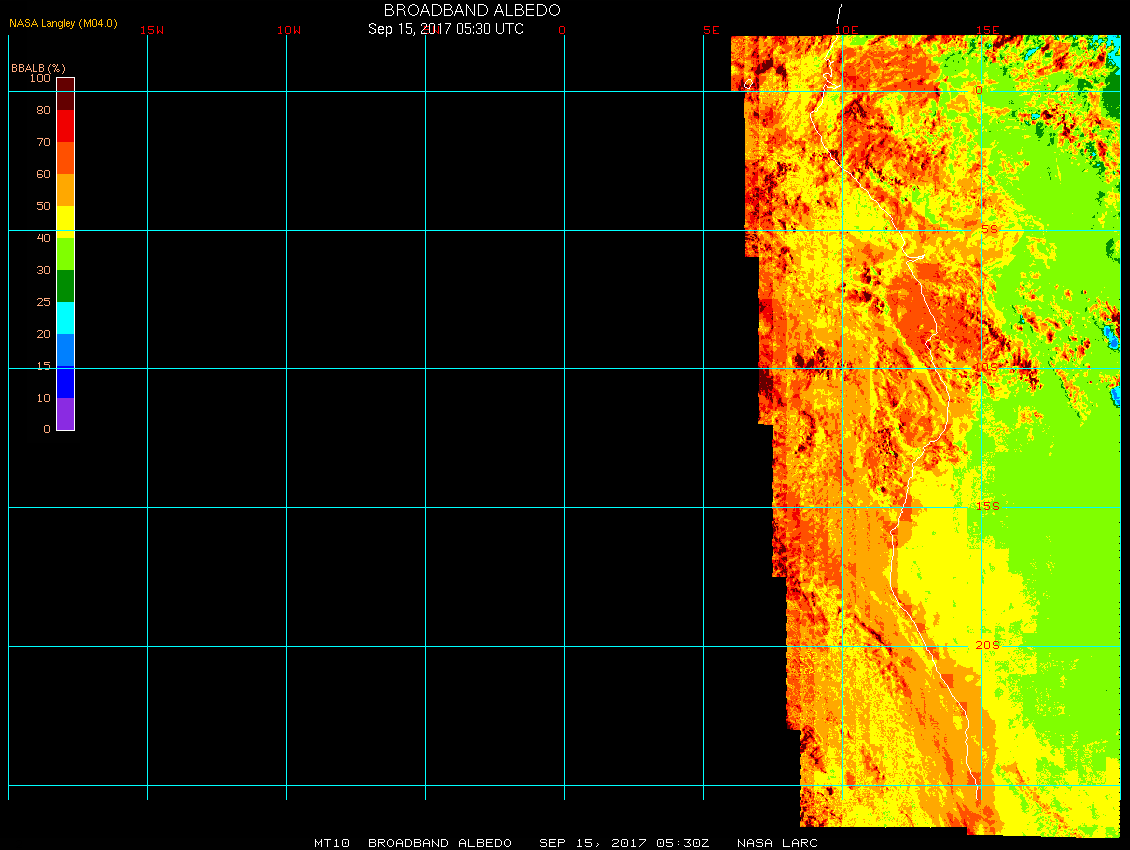
Task: Select the cyan 20–25 legend color
Action: pos(65,318)
